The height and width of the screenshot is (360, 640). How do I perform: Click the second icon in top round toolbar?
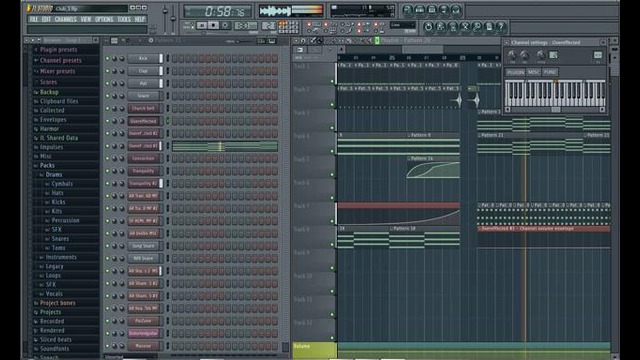click(x=420, y=10)
